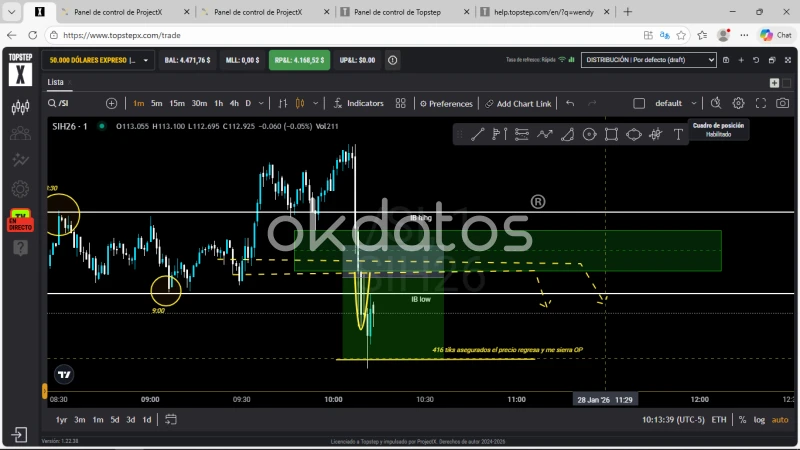Select the trend line drawing tool

477,134
